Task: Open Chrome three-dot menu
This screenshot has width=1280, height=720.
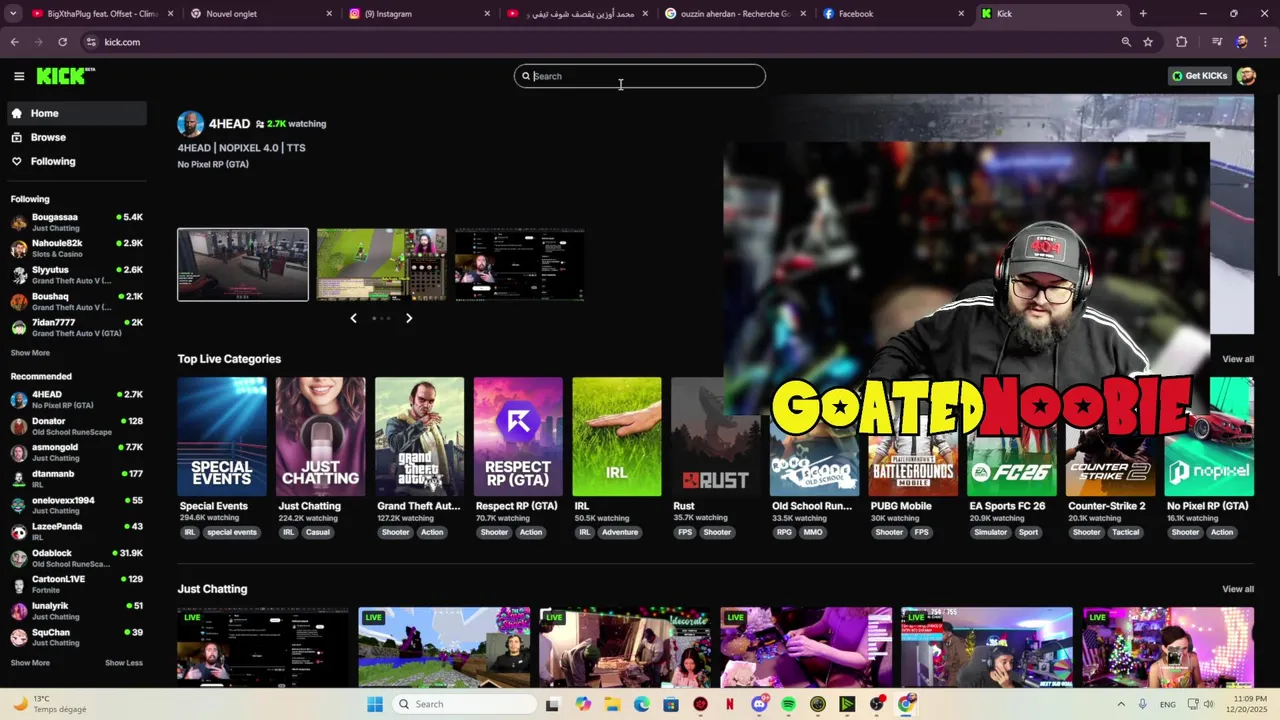Action: tap(1265, 42)
